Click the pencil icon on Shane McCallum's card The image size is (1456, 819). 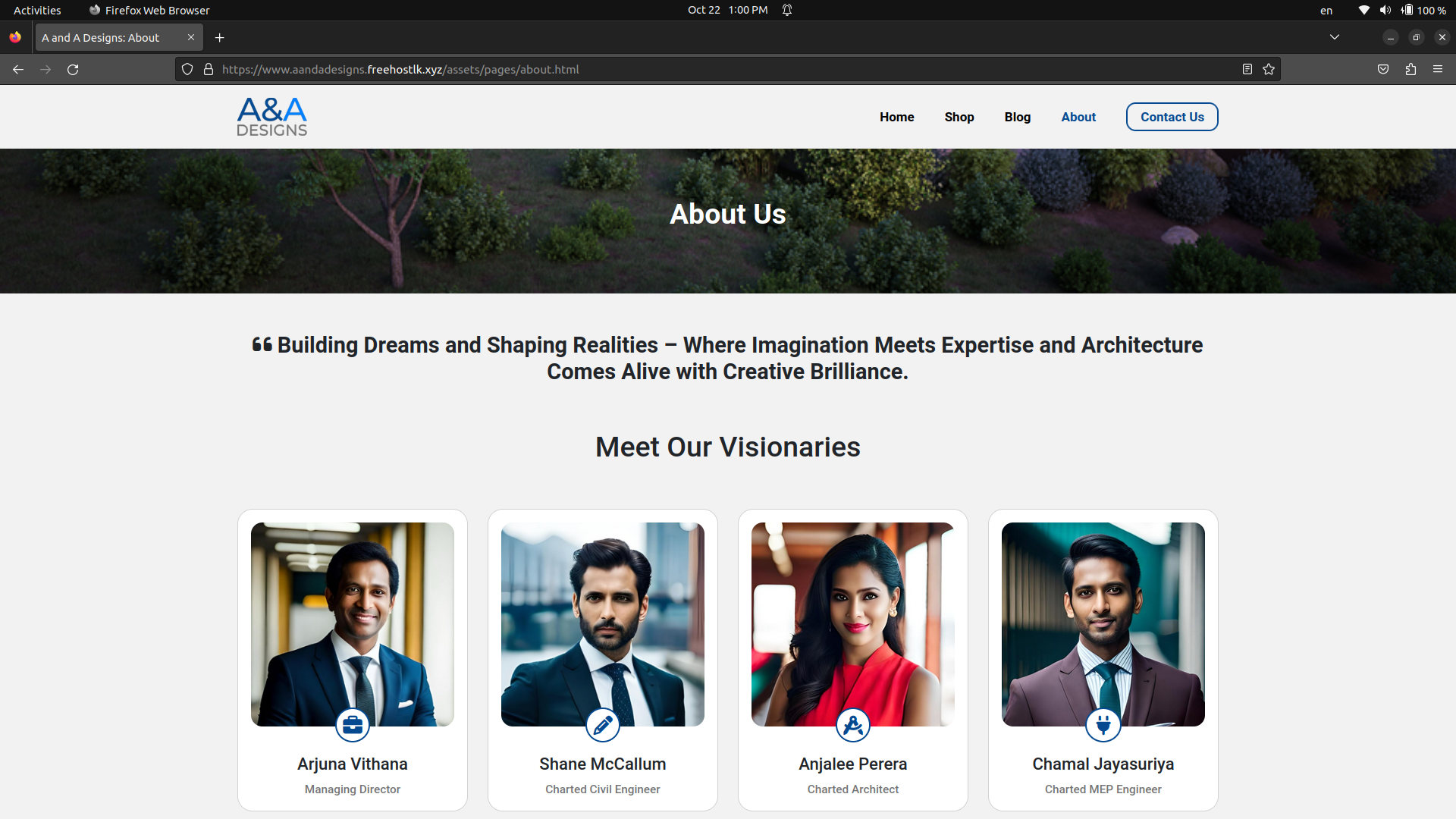[603, 725]
